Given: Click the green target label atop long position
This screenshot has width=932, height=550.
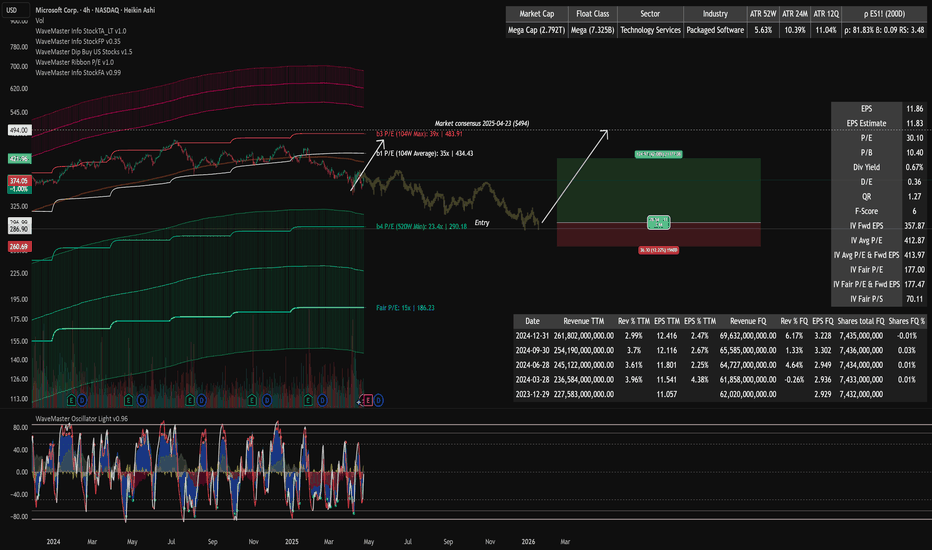Looking at the screenshot, I should (x=659, y=155).
